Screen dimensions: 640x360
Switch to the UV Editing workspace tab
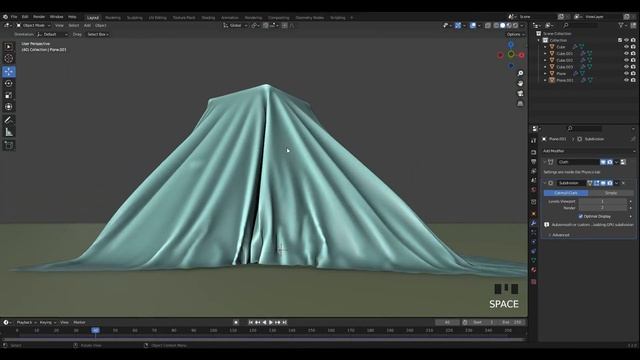coord(158,18)
